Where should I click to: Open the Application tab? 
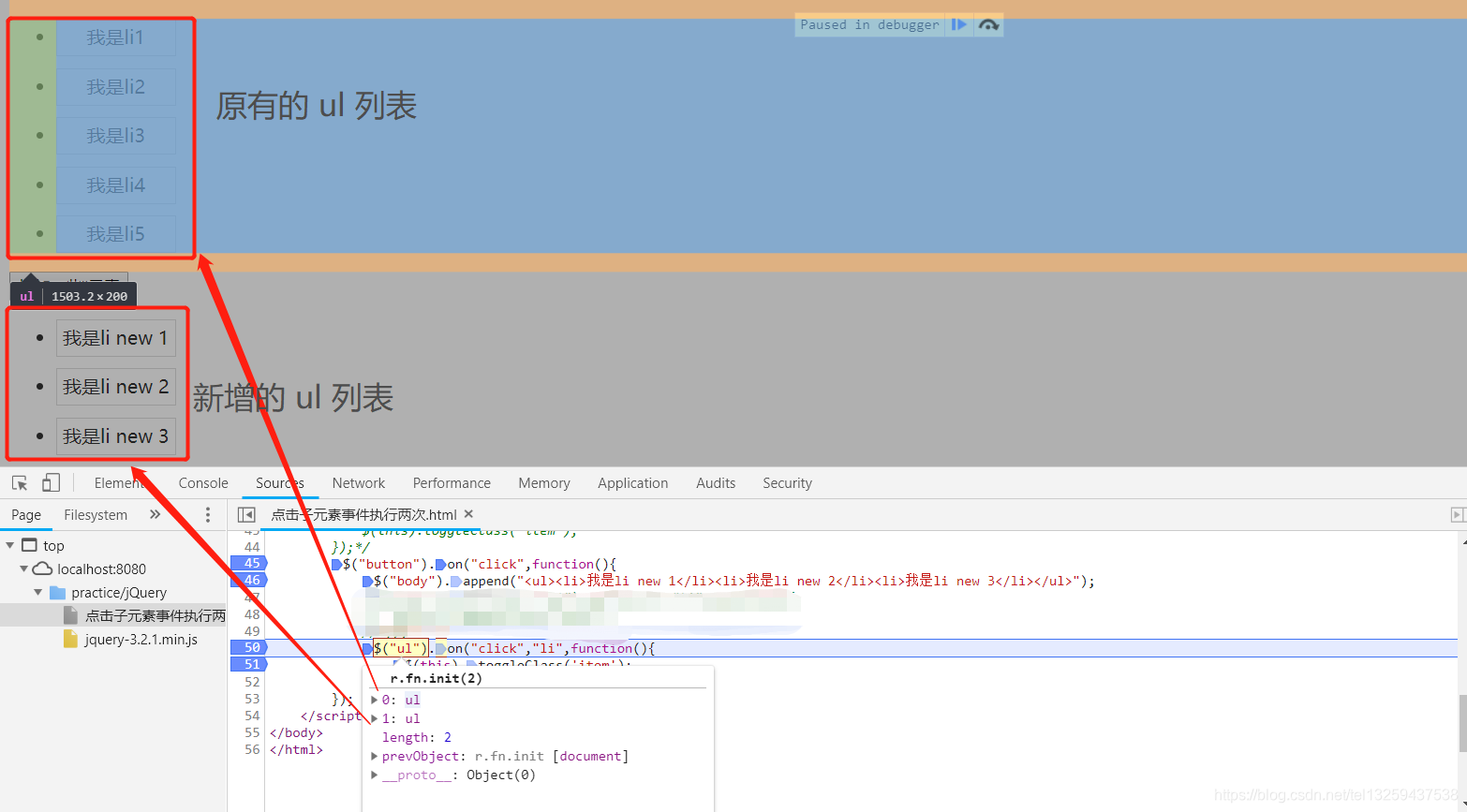pyautogui.click(x=633, y=483)
